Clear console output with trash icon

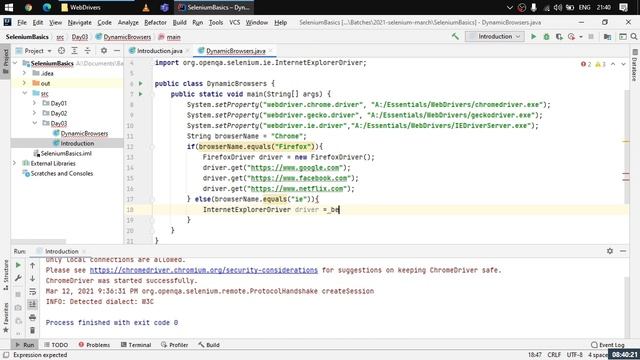coord(32,330)
